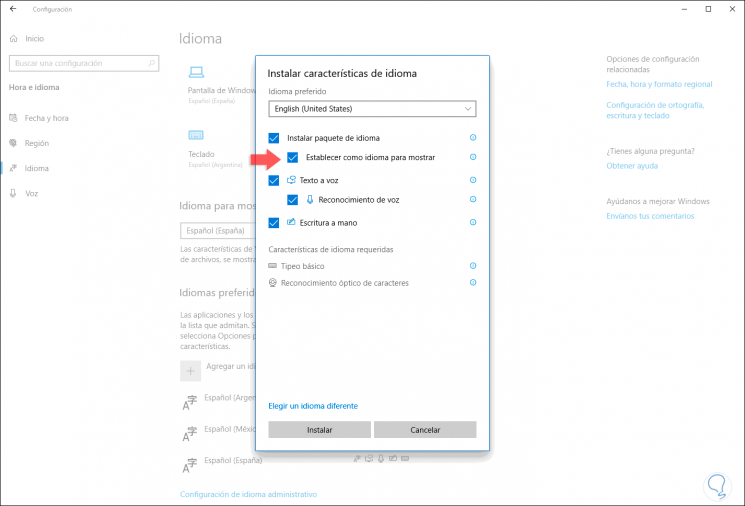Uncheck Reconocimiento de voz

293,200
